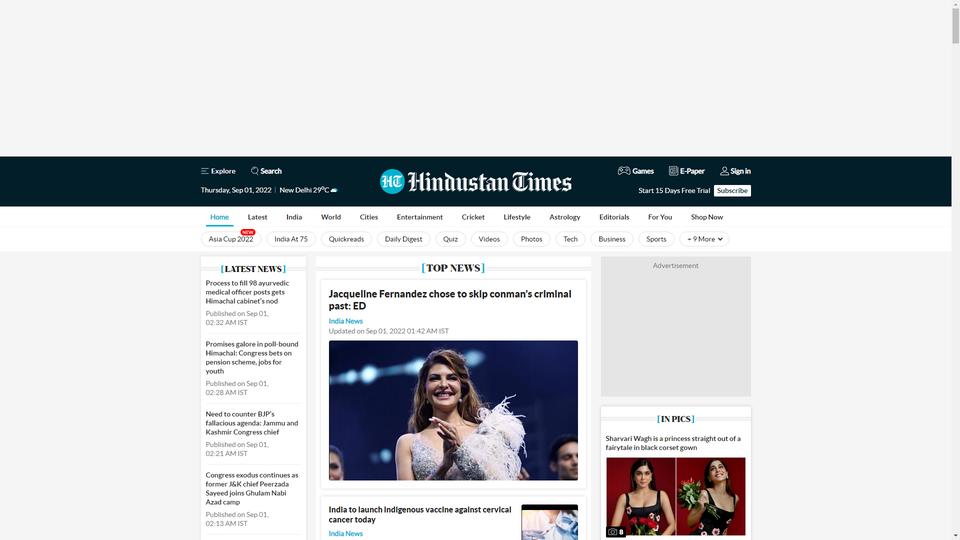Select the India At 75 pill
Viewport: 960px width, 540px height.
(291, 239)
